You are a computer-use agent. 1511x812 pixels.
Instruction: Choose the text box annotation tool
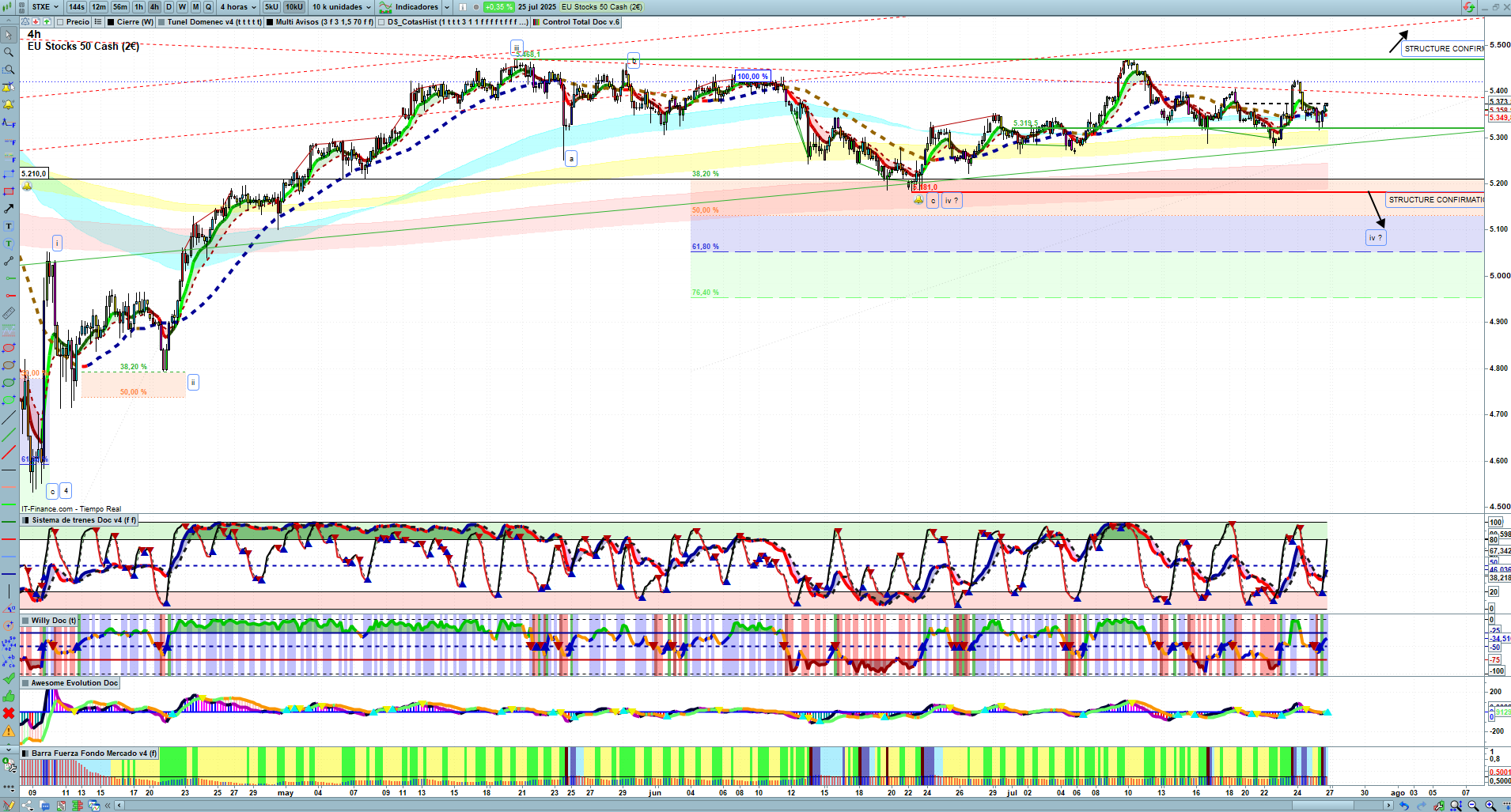9,226
